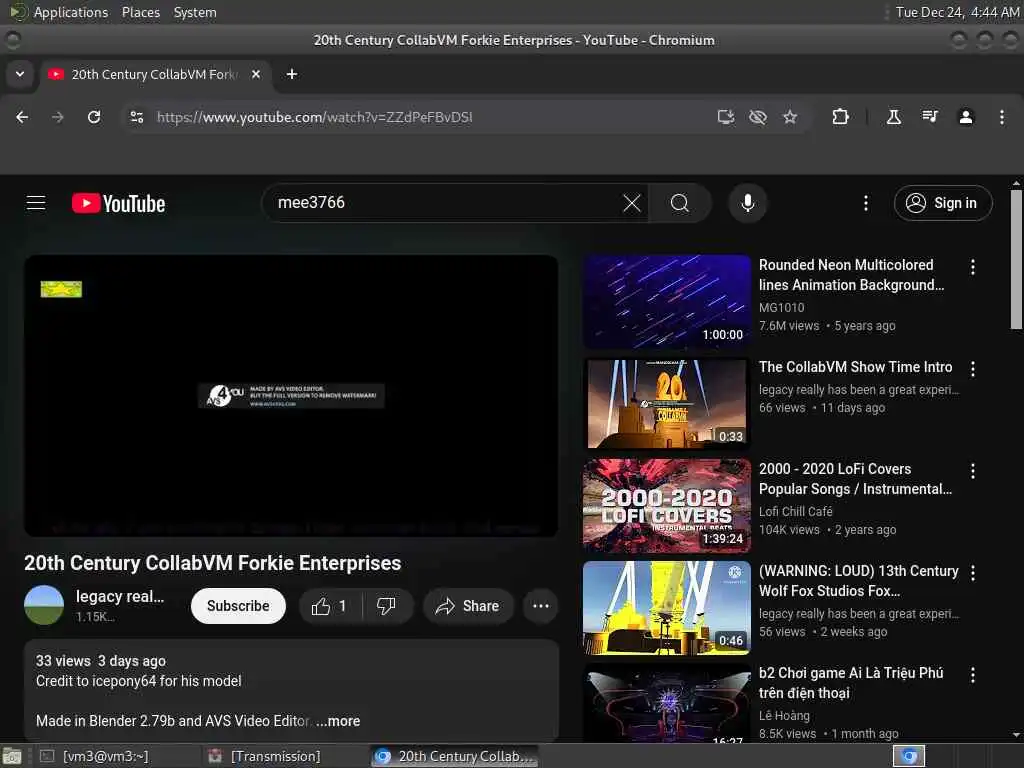Viewport: 1024px width, 768px height.
Task: Open options for CollabVM Show Time Intro
Action: tap(972, 369)
